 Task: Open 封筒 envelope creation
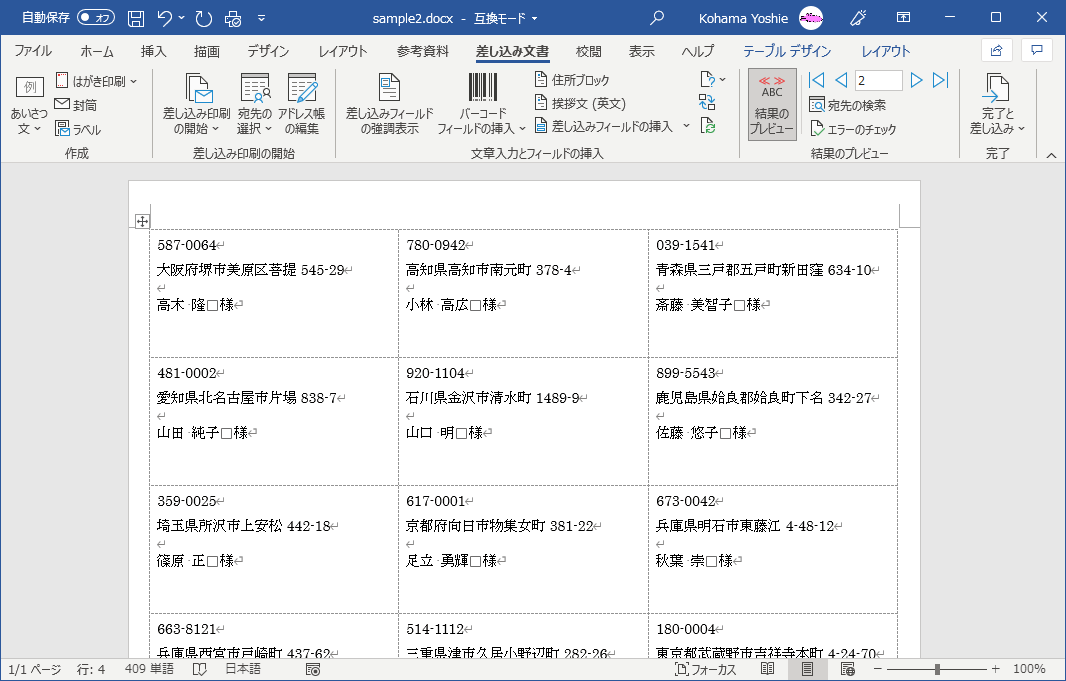click(x=76, y=105)
